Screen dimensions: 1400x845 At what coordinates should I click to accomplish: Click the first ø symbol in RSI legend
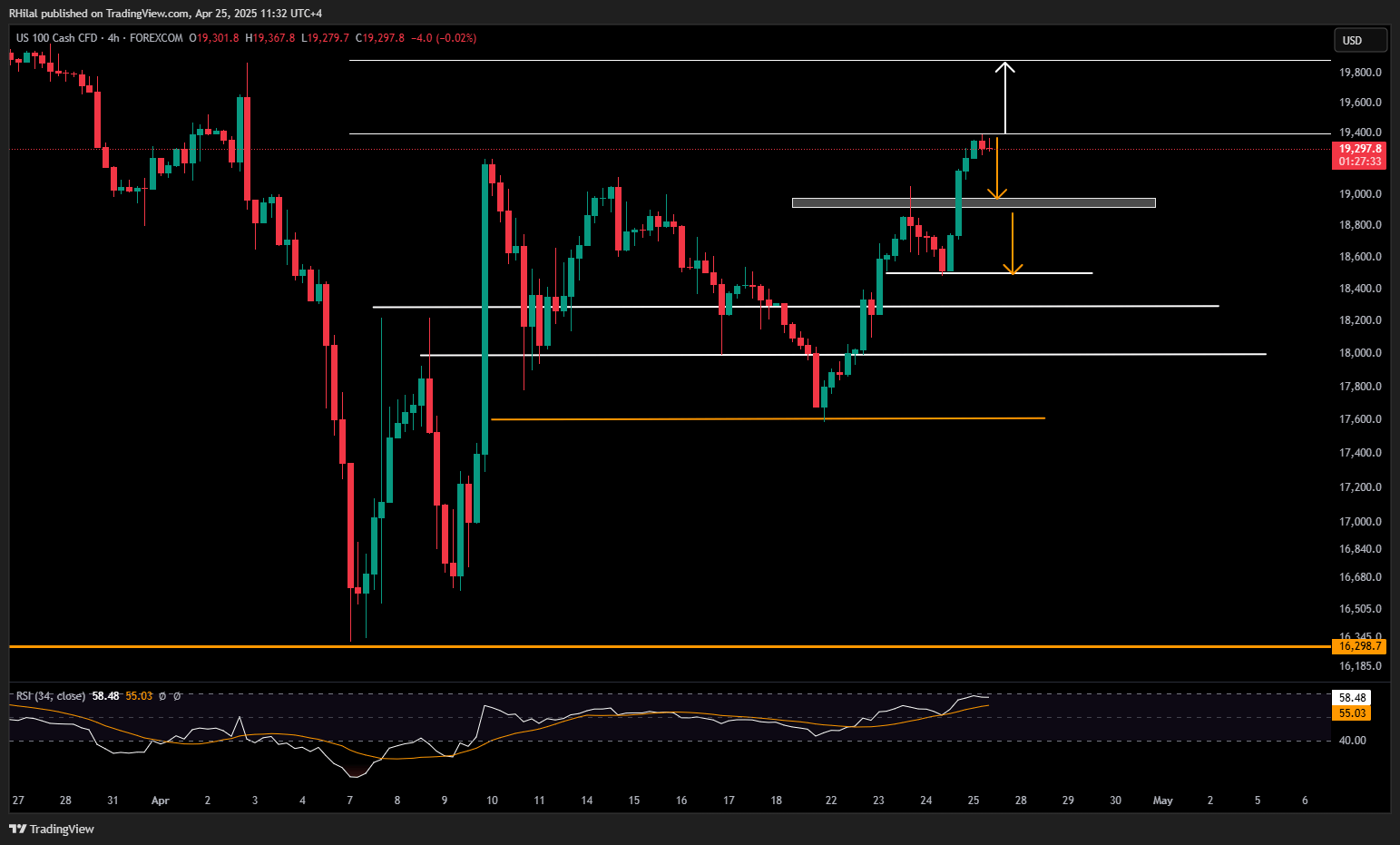pos(162,696)
